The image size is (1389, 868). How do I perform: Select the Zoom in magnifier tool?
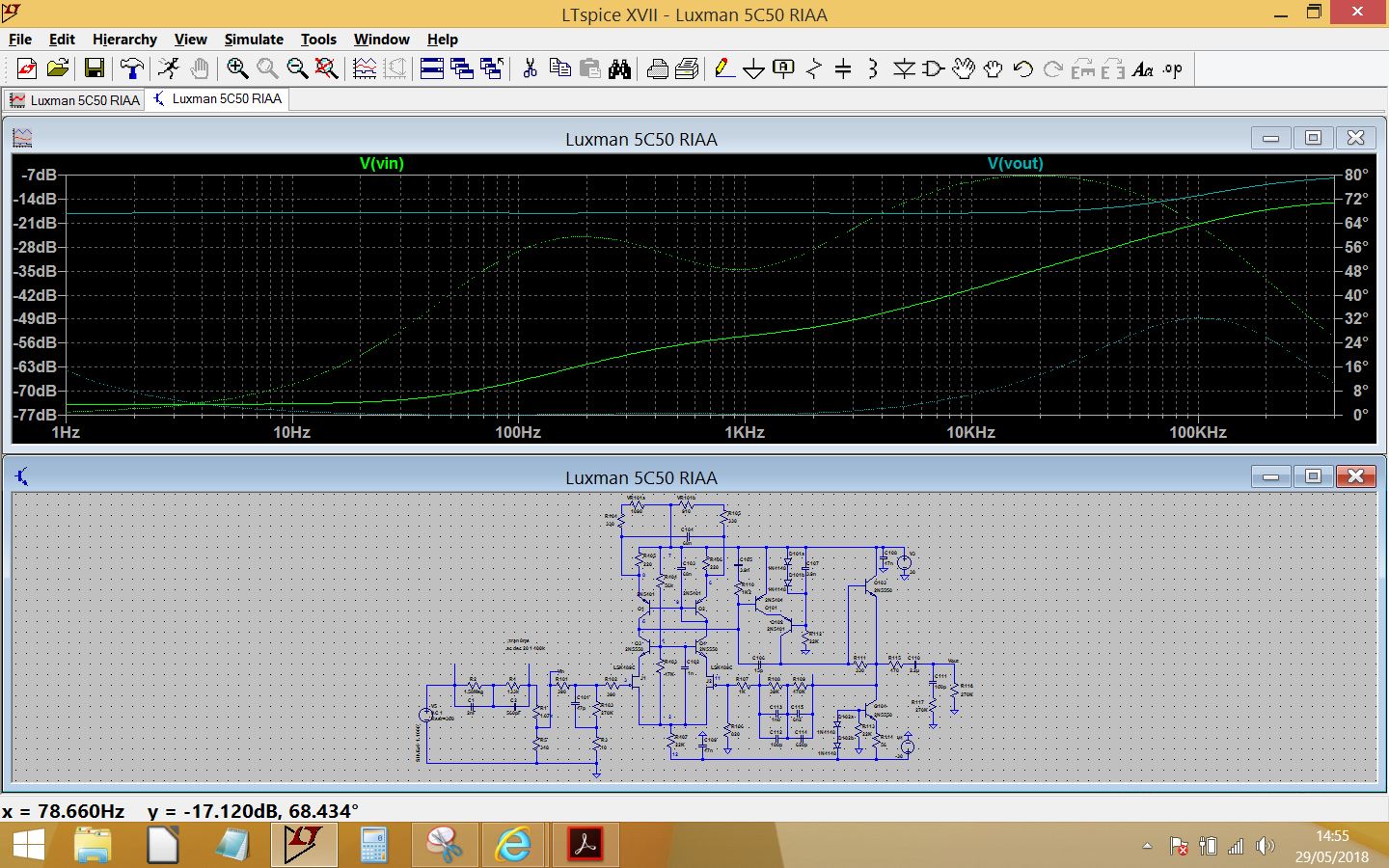click(x=237, y=68)
